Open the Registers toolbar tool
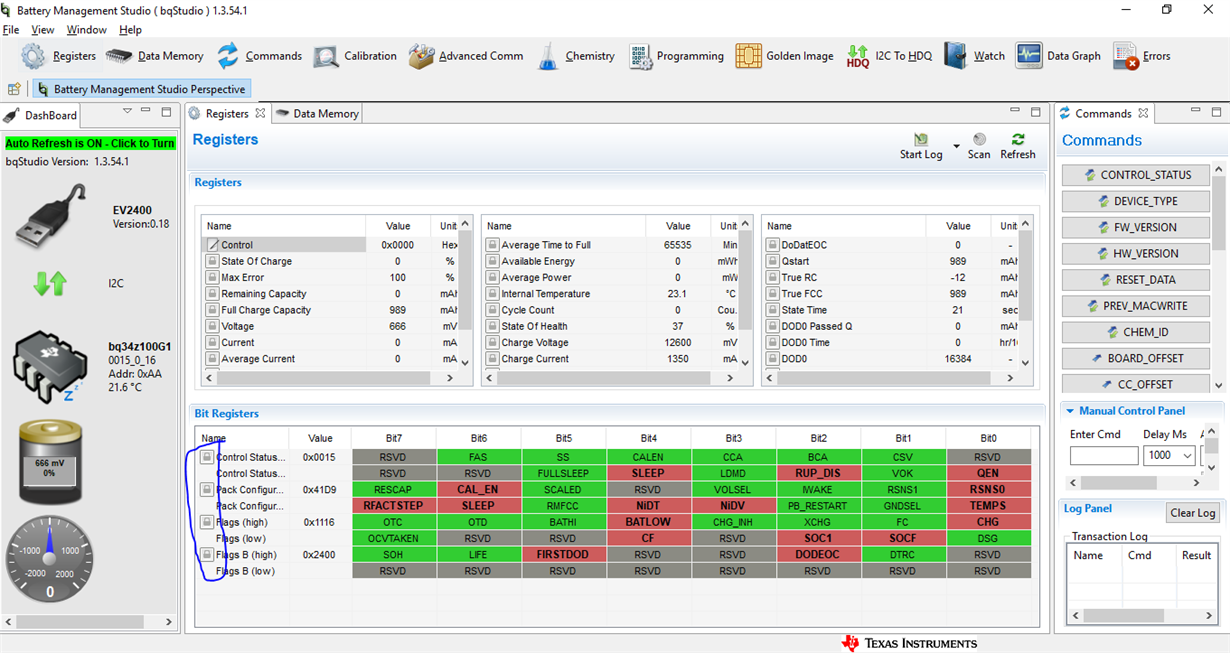The height and width of the screenshot is (653, 1230). click(59, 56)
